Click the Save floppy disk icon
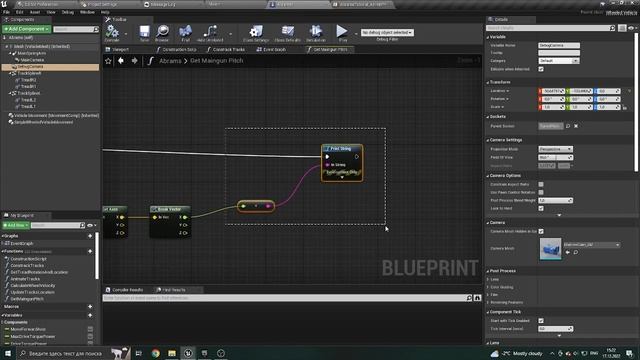Screen dimensions: 640x360 (144, 31)
